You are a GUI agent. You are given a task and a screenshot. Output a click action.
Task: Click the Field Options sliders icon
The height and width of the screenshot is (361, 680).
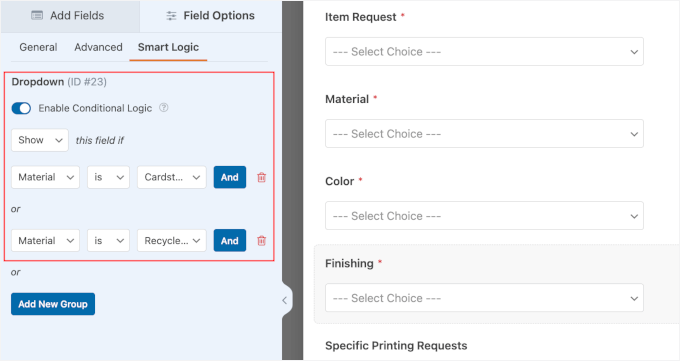click(x=171, y=16)
